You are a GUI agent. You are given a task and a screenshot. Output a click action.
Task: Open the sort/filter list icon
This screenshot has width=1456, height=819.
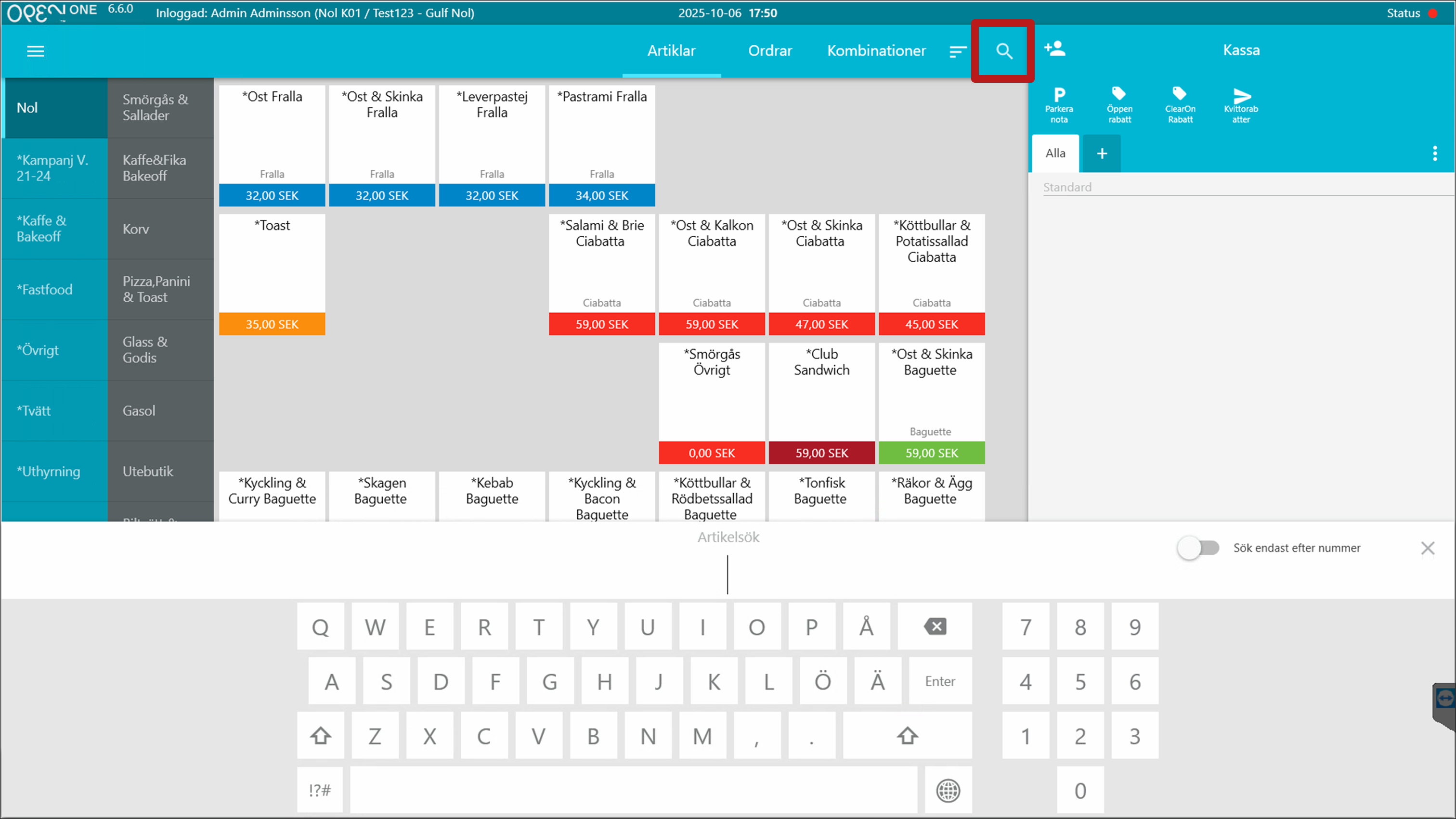coord(957,51)
